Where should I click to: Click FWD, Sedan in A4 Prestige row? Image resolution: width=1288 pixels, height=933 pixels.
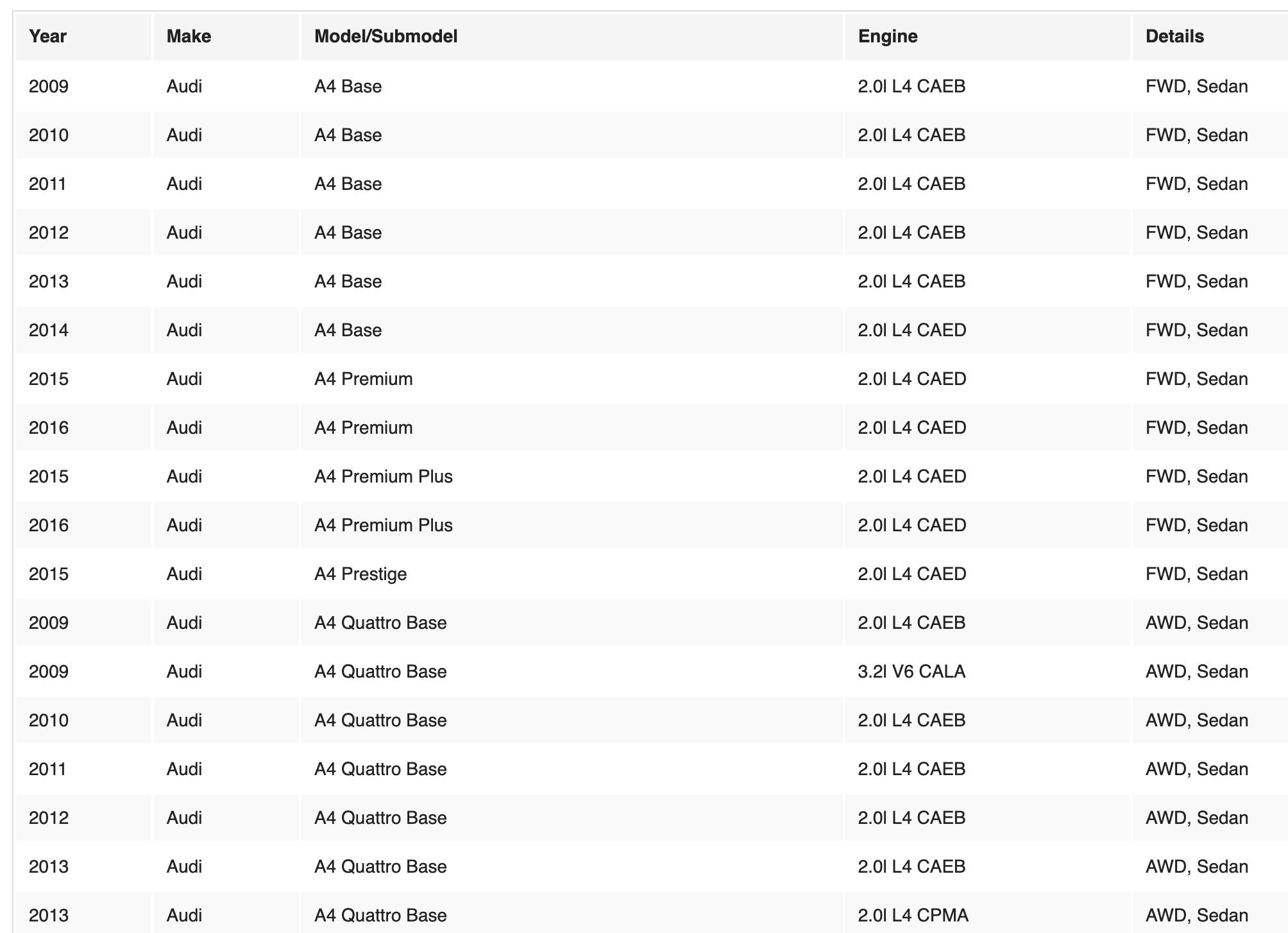click(1196, 574)
